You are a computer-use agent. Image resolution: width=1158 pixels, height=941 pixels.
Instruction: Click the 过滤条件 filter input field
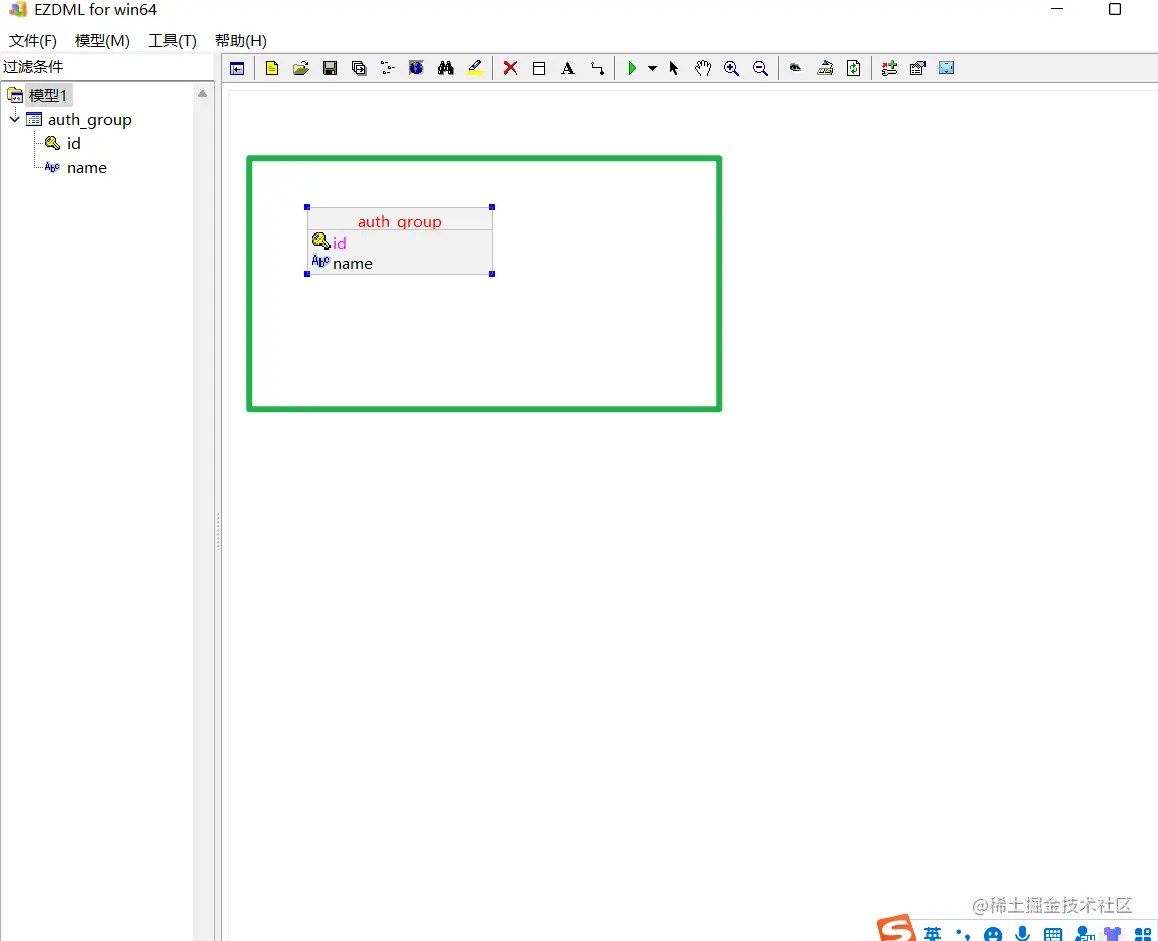tap(107, 66)
